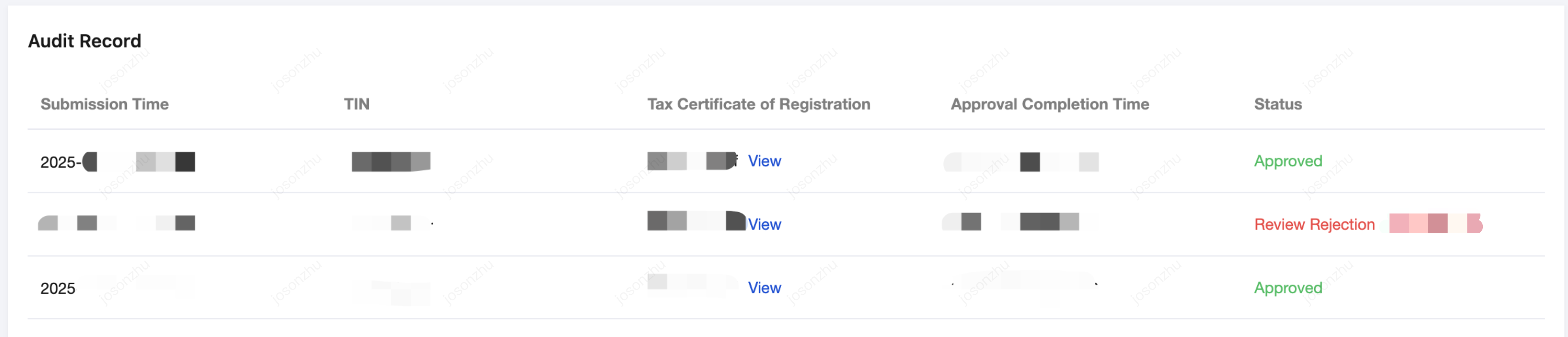The width and height of the screenshot is (1568, 337).
Task: Click the Approved status in the bottom row
Action: pos(1288,288)
